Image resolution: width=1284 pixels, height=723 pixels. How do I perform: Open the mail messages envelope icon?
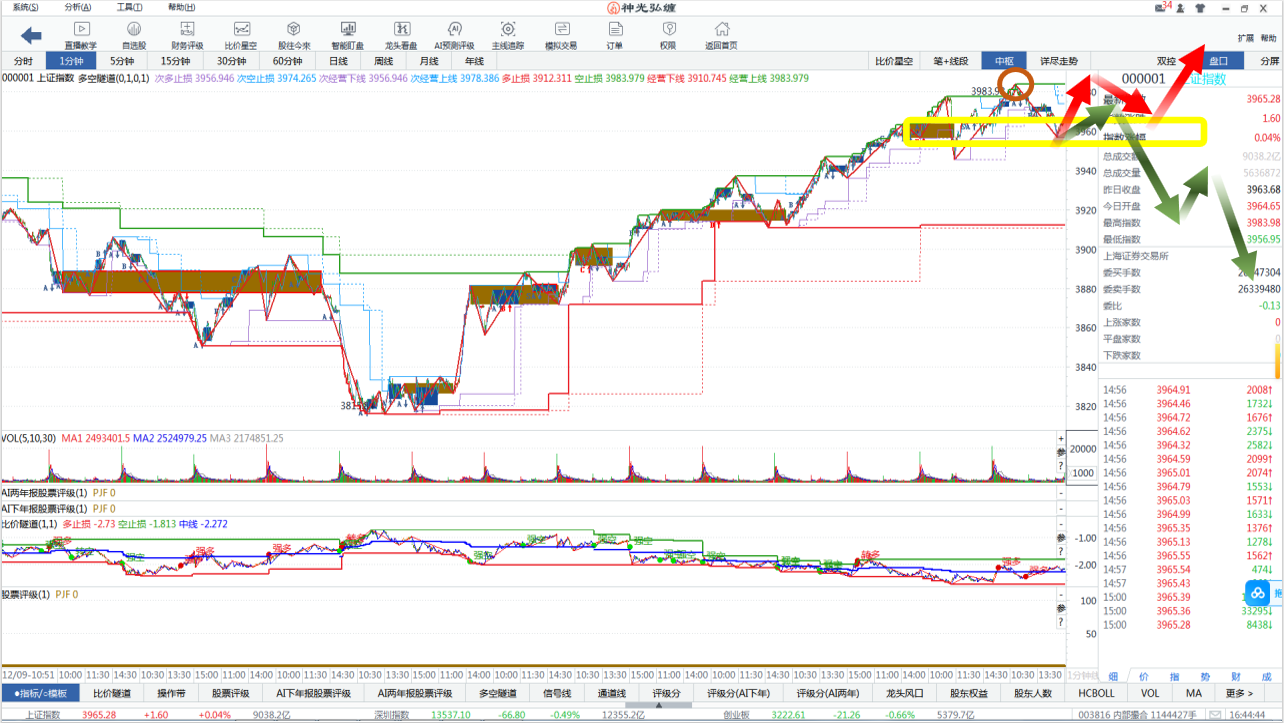1159,8
